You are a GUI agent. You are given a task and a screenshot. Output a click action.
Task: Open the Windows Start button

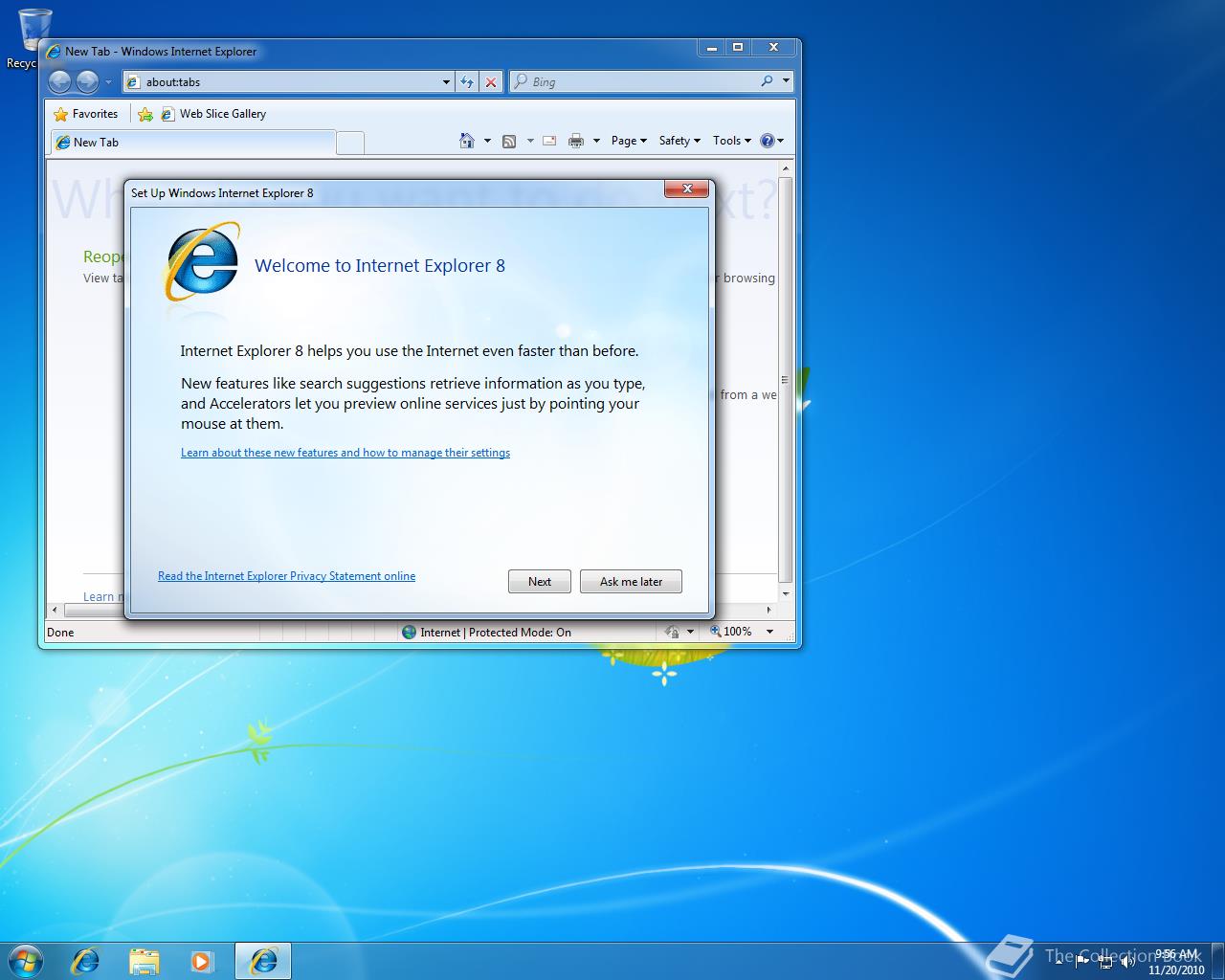point(26,960)
